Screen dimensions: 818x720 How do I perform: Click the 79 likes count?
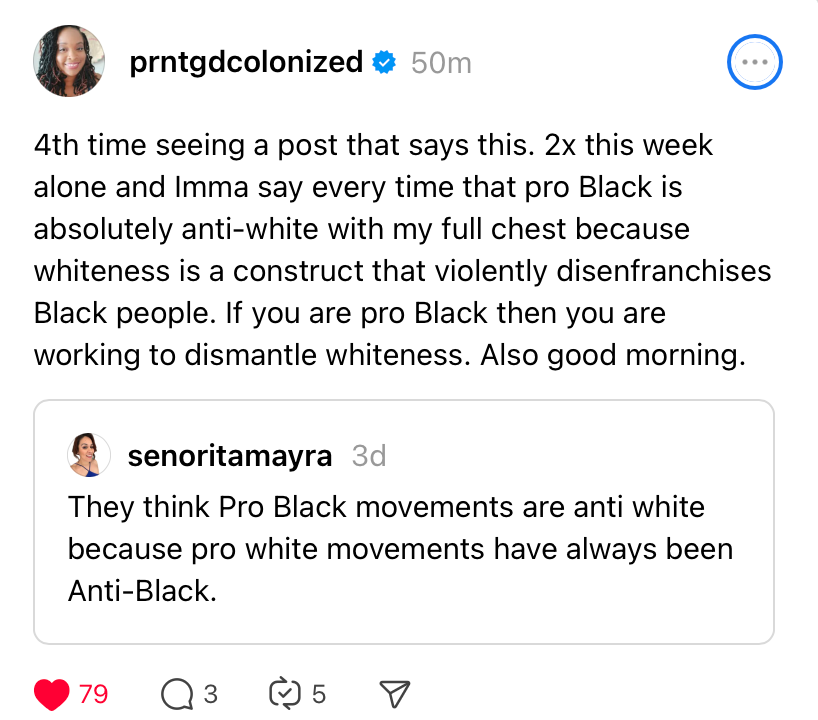[x=93, y=694]
